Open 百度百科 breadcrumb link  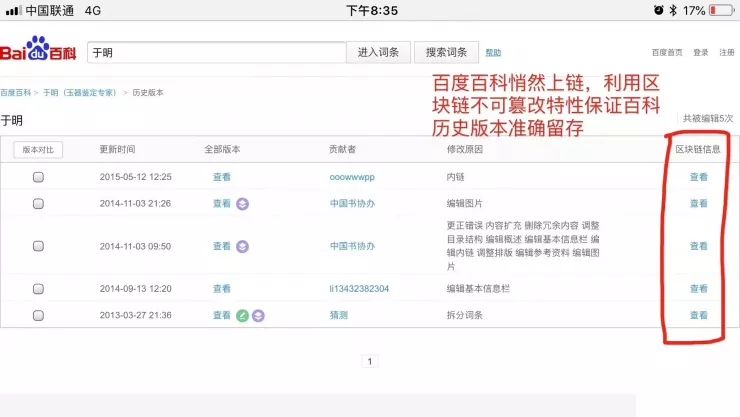point(16,92)
